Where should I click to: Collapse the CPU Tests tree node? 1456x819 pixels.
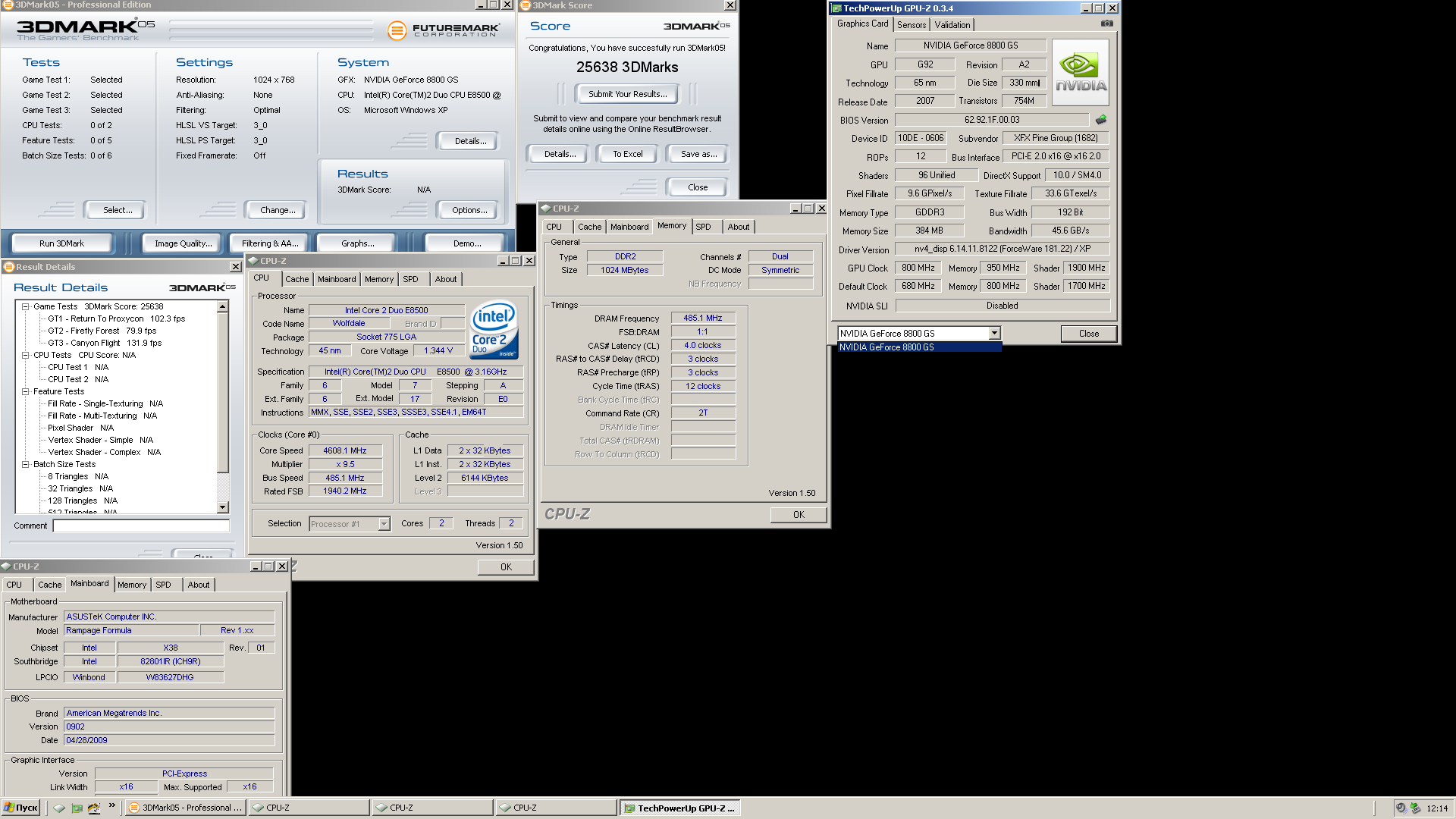click(x=25, y=356)
